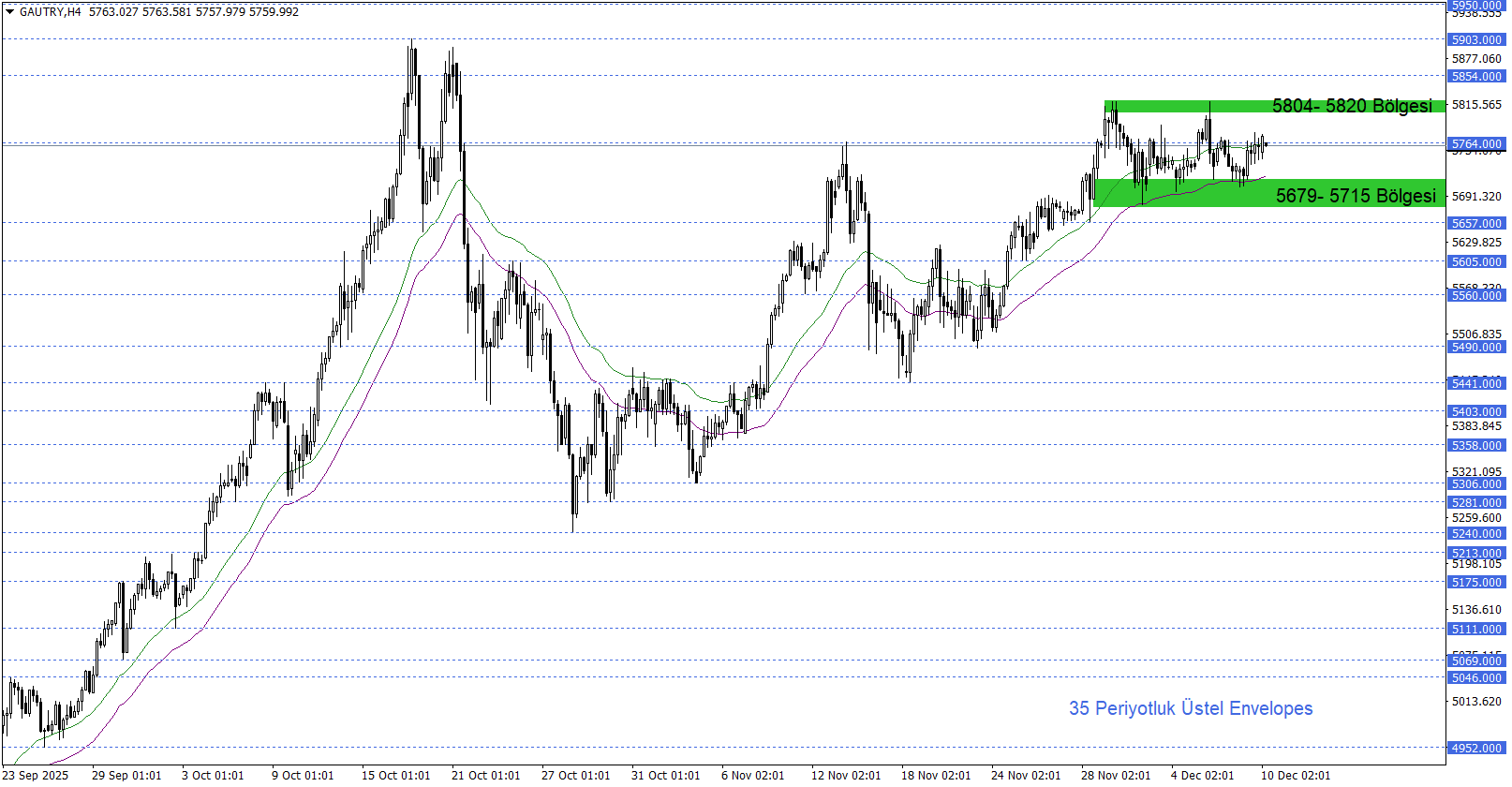Click the '28 Nov 02:01' time axis label

click(1116, 775)
